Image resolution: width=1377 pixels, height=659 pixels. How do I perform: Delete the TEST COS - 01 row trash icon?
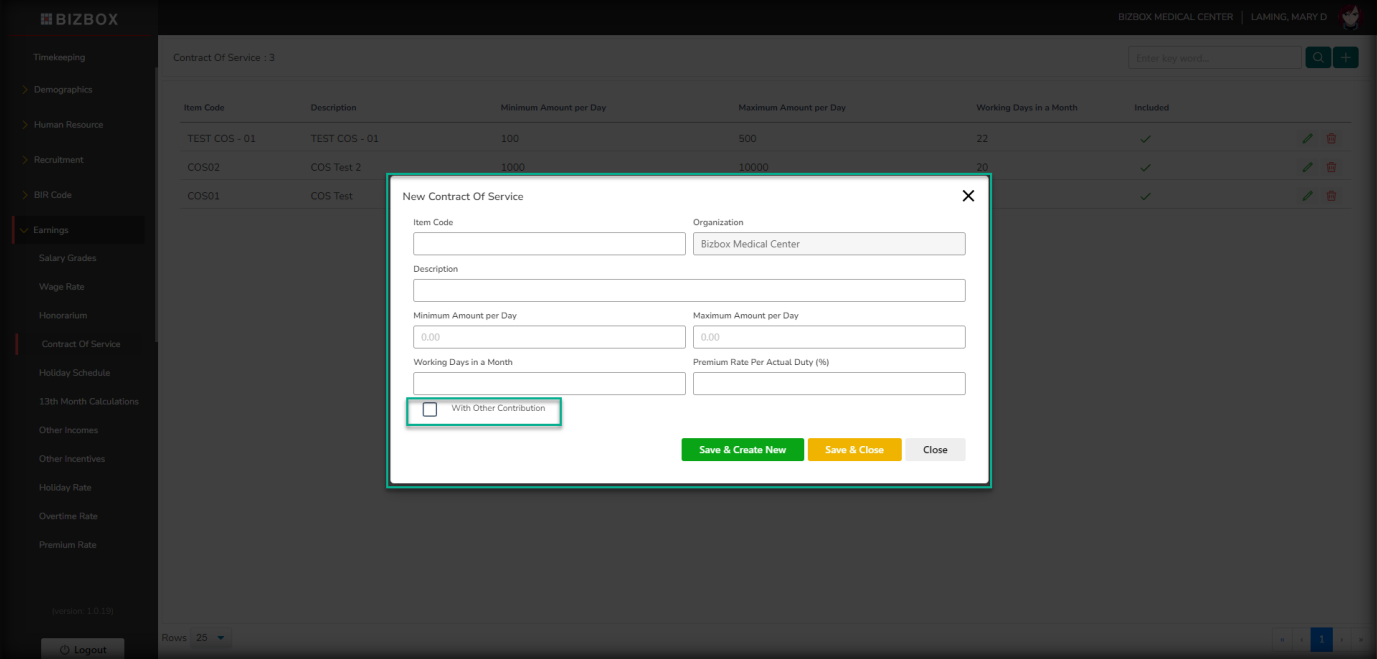1331,139
